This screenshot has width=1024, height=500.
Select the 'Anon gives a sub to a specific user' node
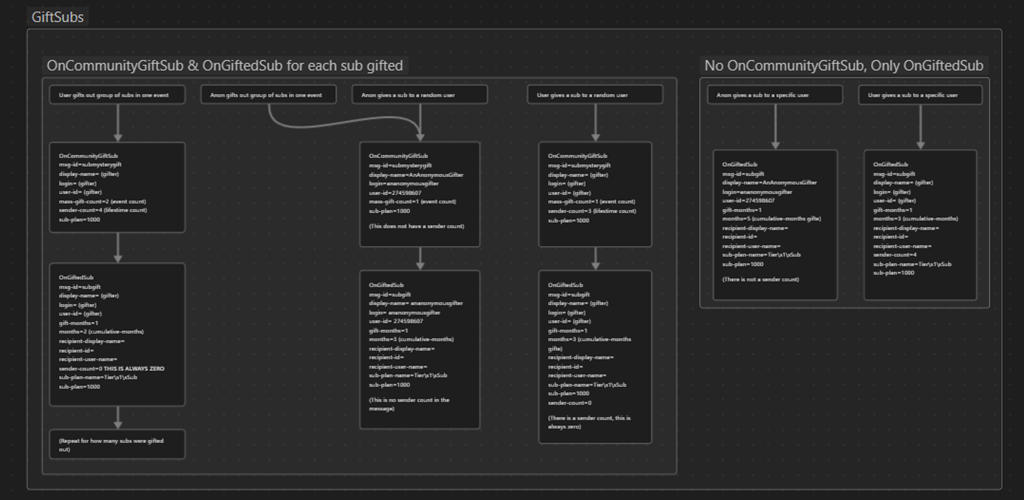pos(775,95)
